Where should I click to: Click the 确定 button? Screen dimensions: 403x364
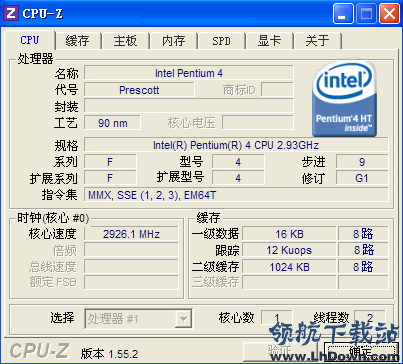361,352
